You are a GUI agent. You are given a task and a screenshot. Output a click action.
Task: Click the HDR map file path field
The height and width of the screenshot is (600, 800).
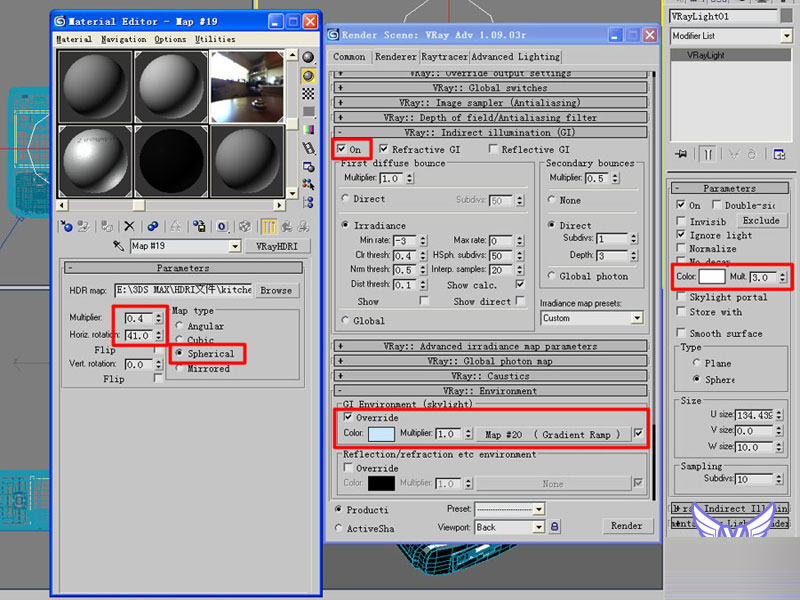(x=183, y=290)
